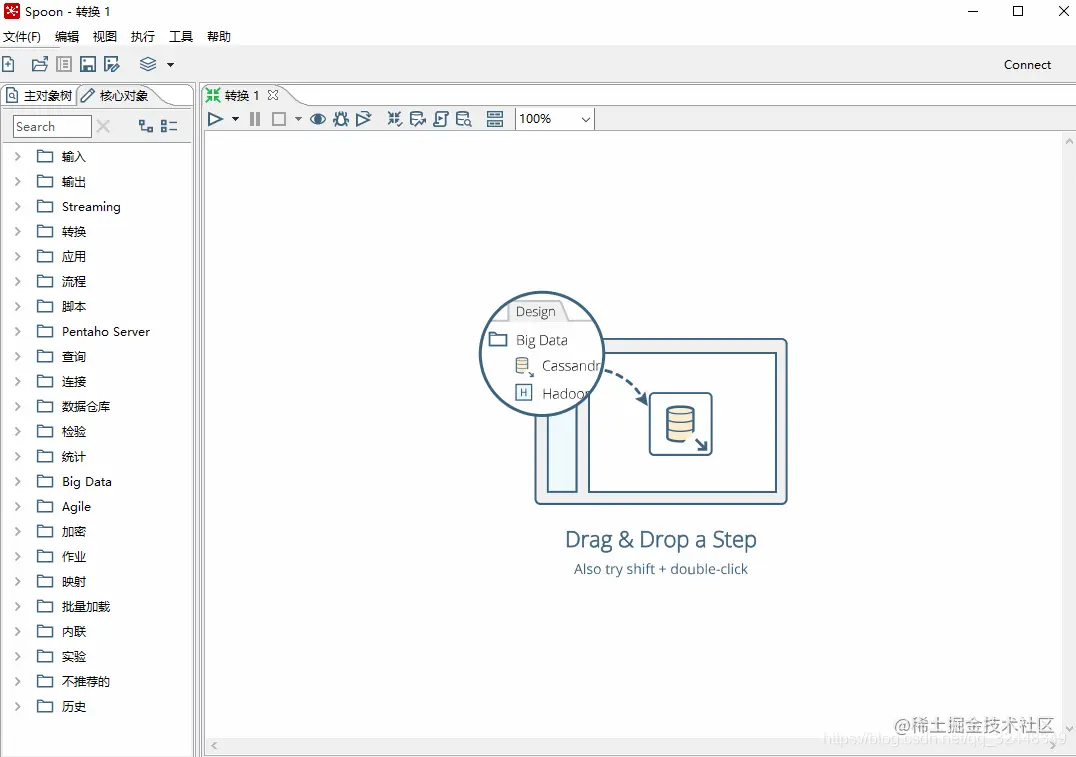Open the 执行 menu
The image size is (1076, 757).
(x=143, y=36)
